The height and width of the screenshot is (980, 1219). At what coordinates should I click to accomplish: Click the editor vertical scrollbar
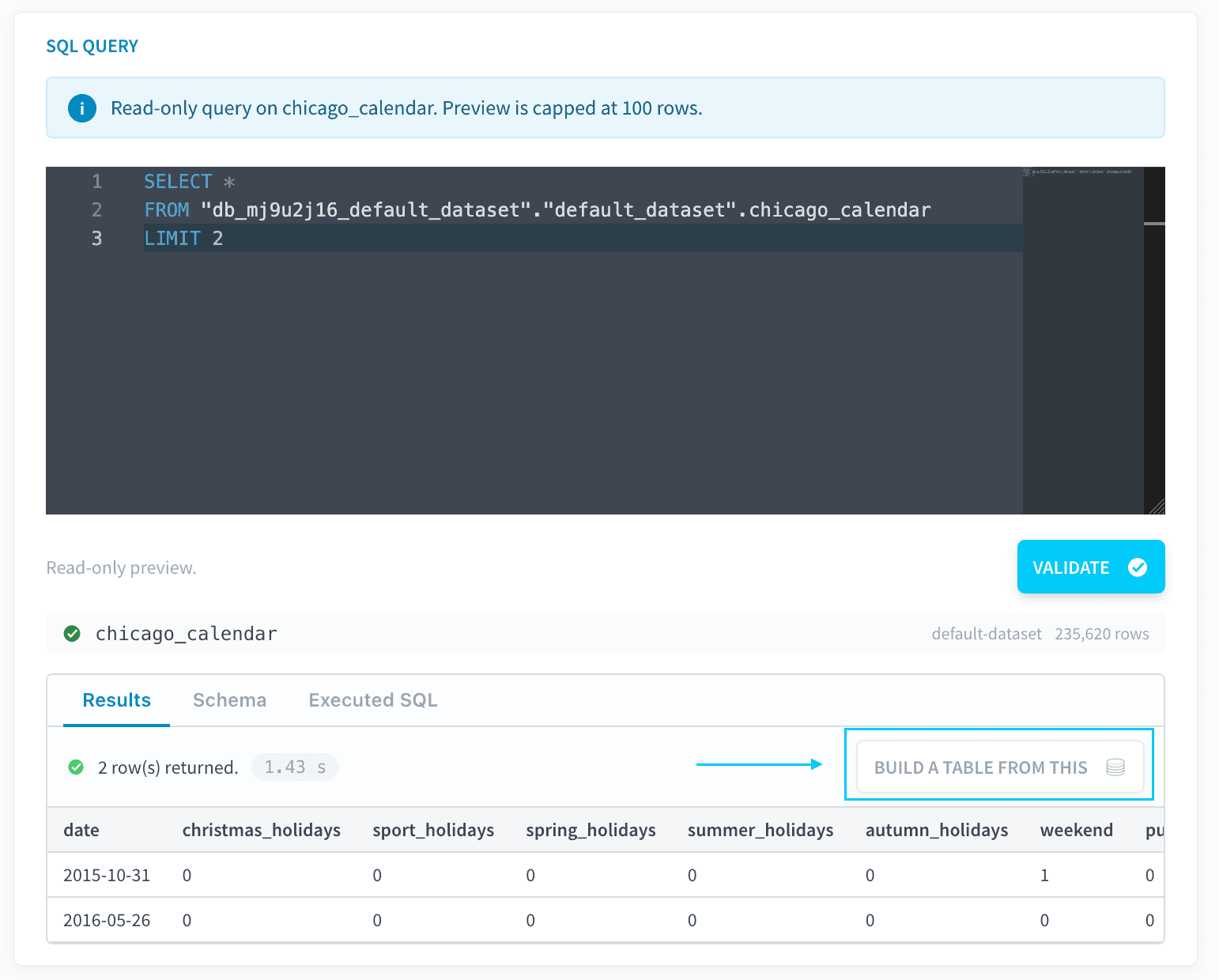(1154, 340)
